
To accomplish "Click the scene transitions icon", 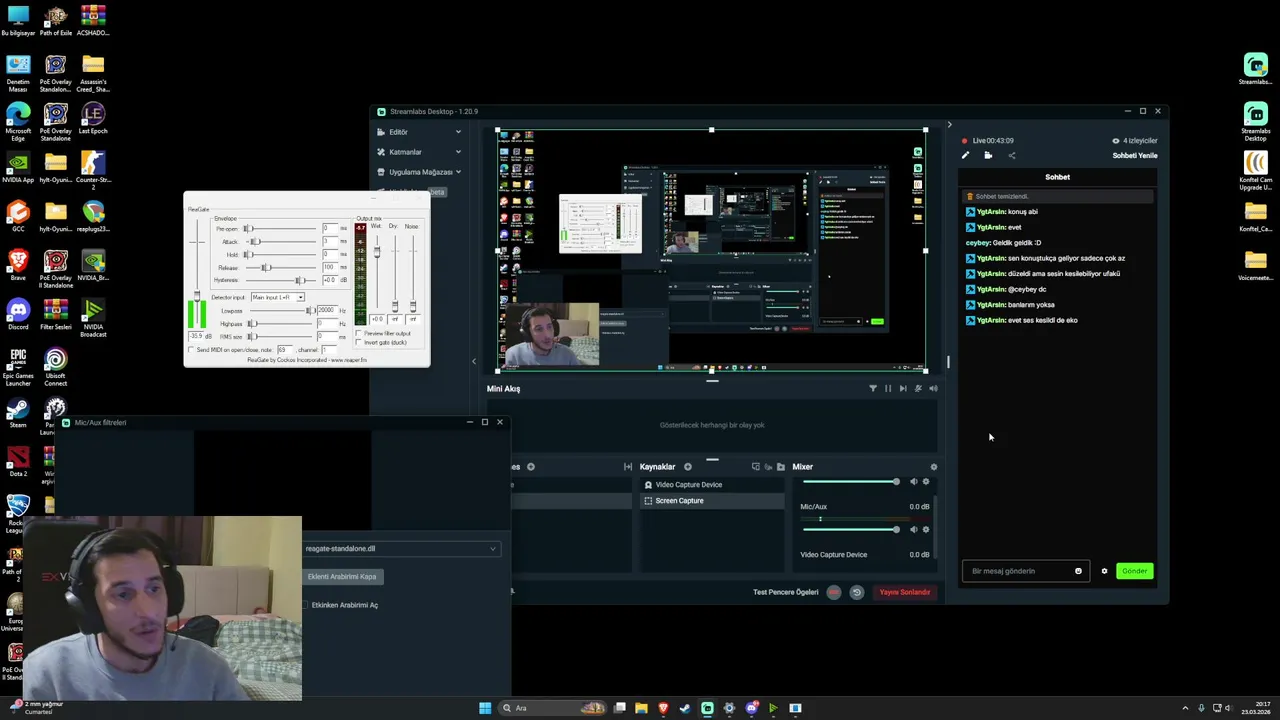I will click(628, 467).
